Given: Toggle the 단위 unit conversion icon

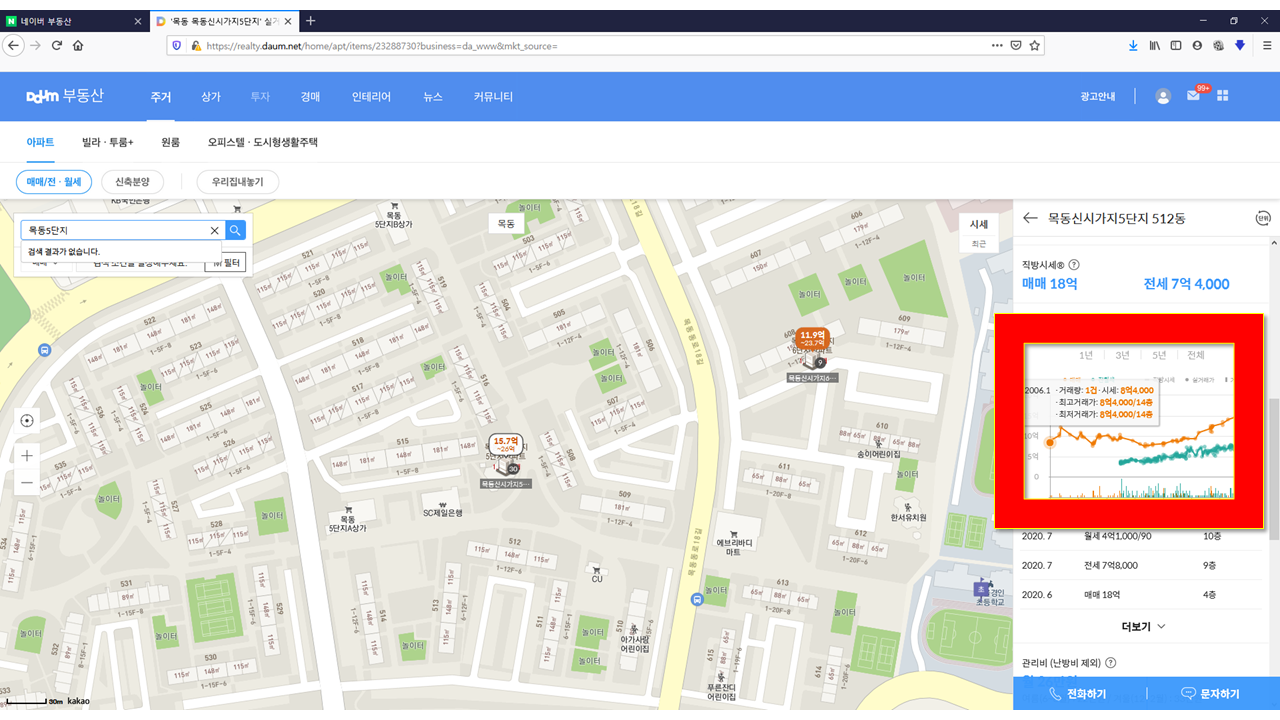Looking at the screenshot, I should tap(1263, 218).
